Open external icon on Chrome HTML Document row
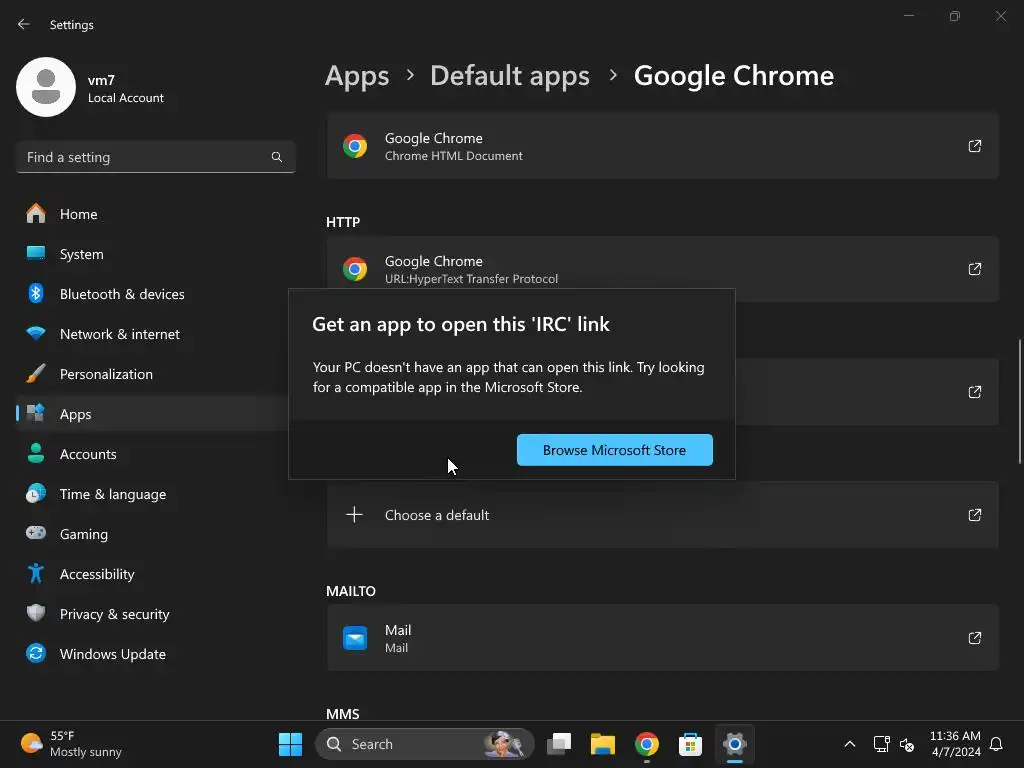This screenshot has width=1024, height=768. coord(974,146)
